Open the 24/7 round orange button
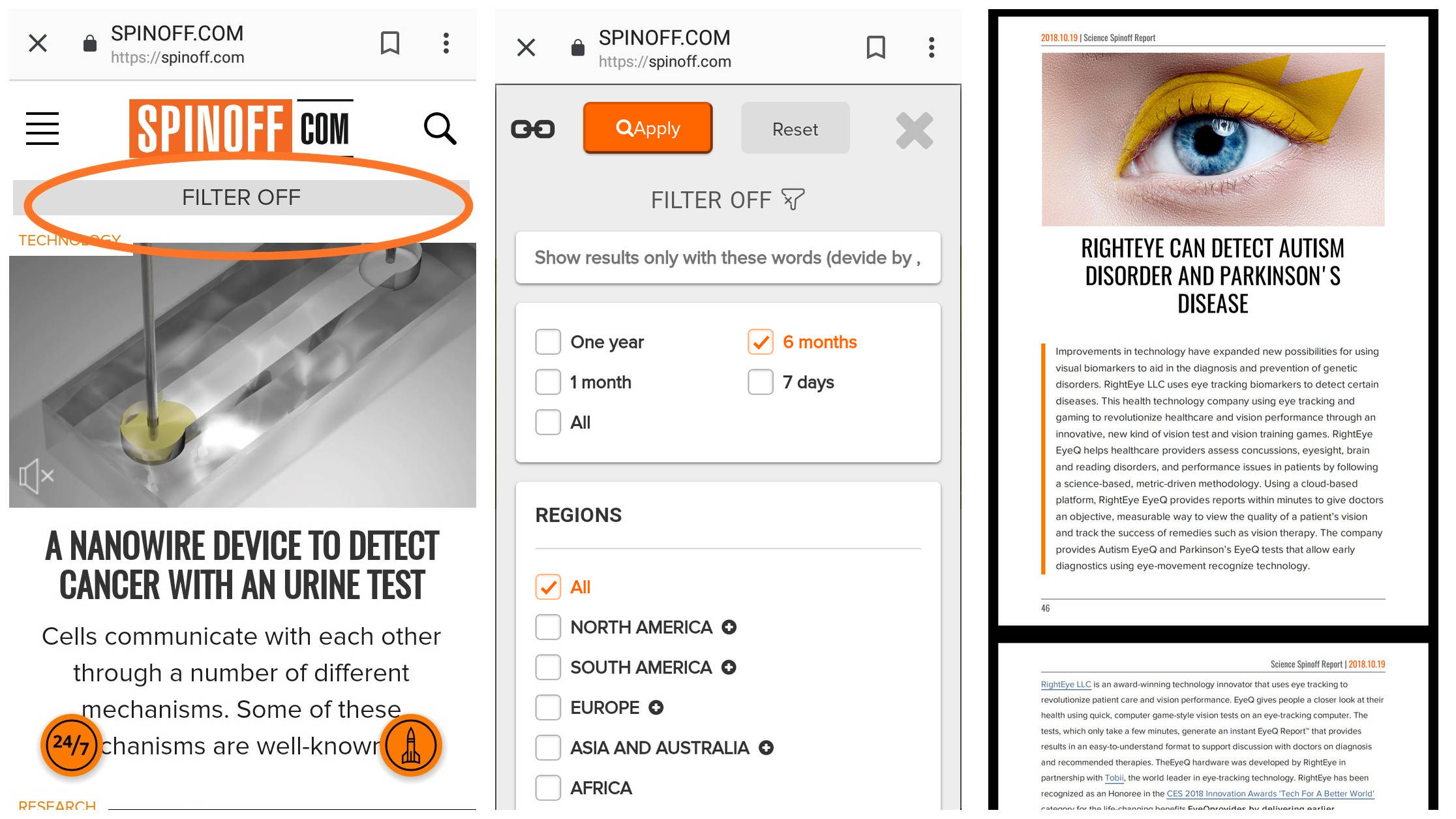This screenshot has width=1456, height=819. [71, 745]
